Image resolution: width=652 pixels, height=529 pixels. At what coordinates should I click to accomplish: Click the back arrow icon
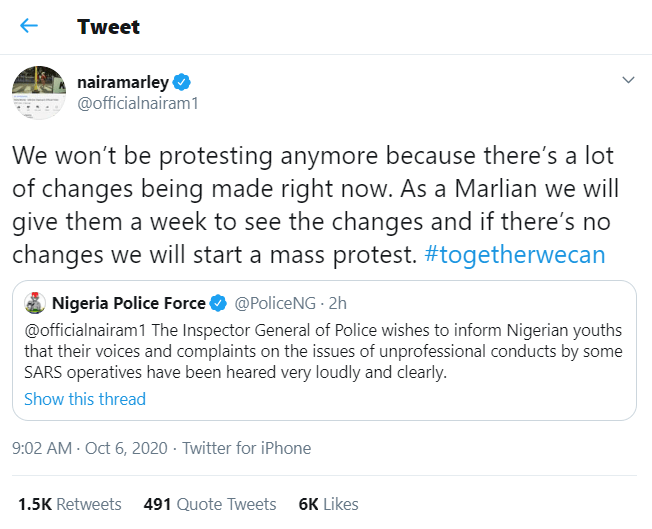(x=29, y=26)
